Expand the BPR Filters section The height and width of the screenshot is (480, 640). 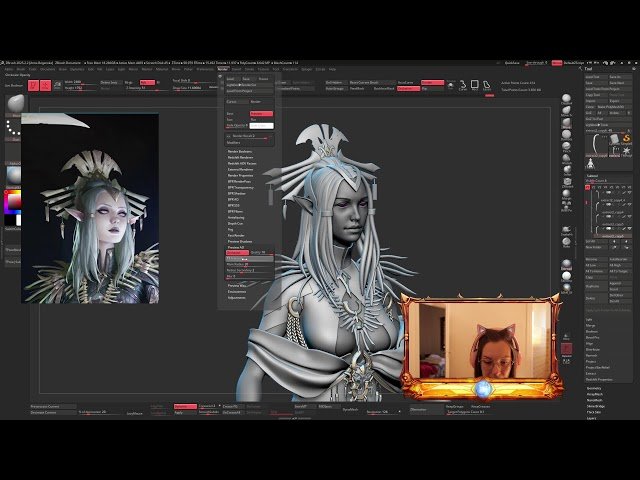click(236, 212)
